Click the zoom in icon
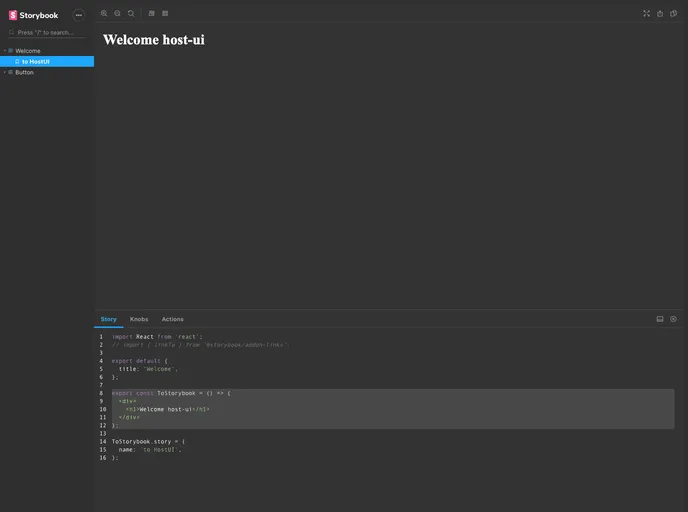This screenshot has height=512, width=688. pos(104,14)
